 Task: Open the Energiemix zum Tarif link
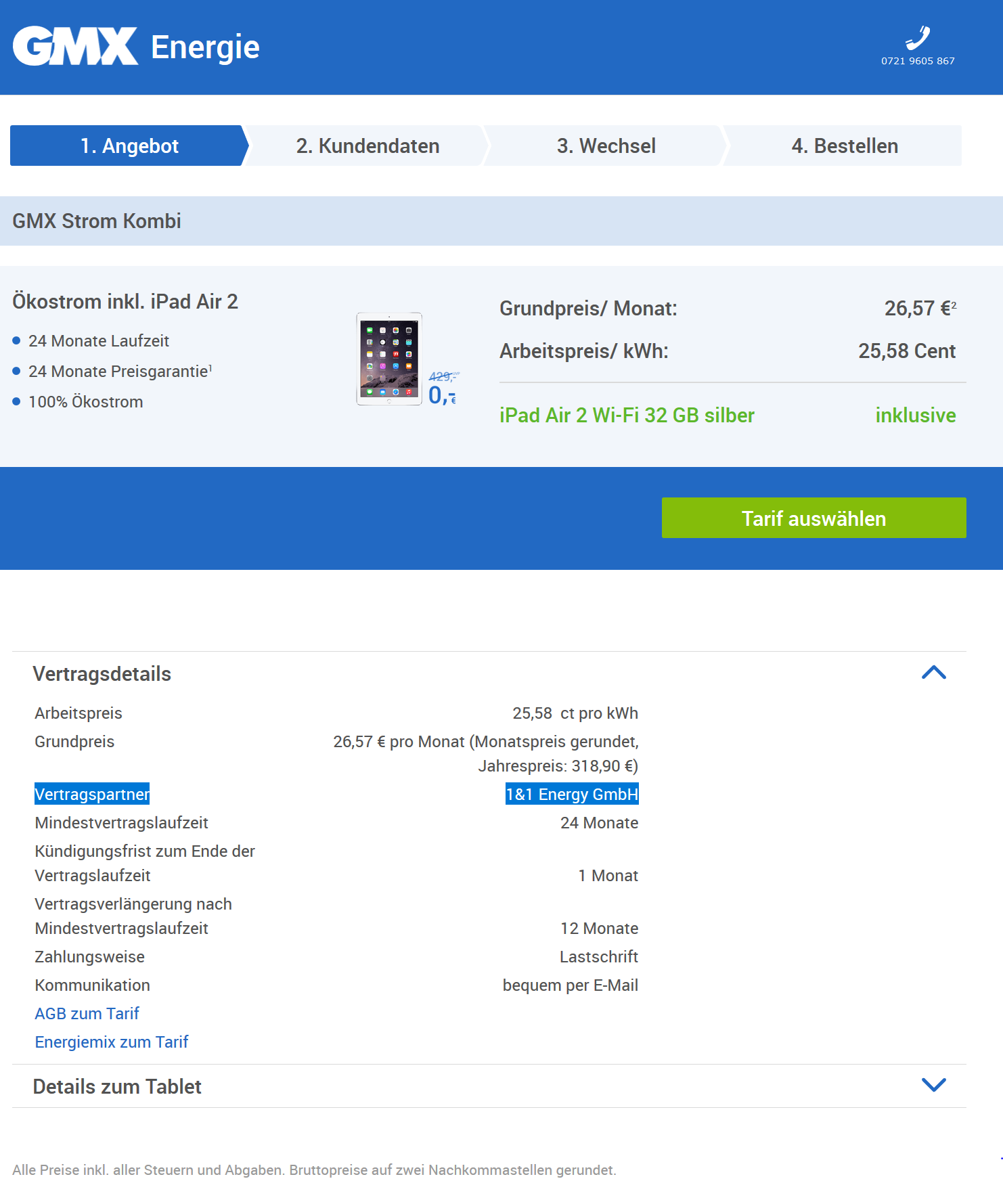[x=112, y=1042]
